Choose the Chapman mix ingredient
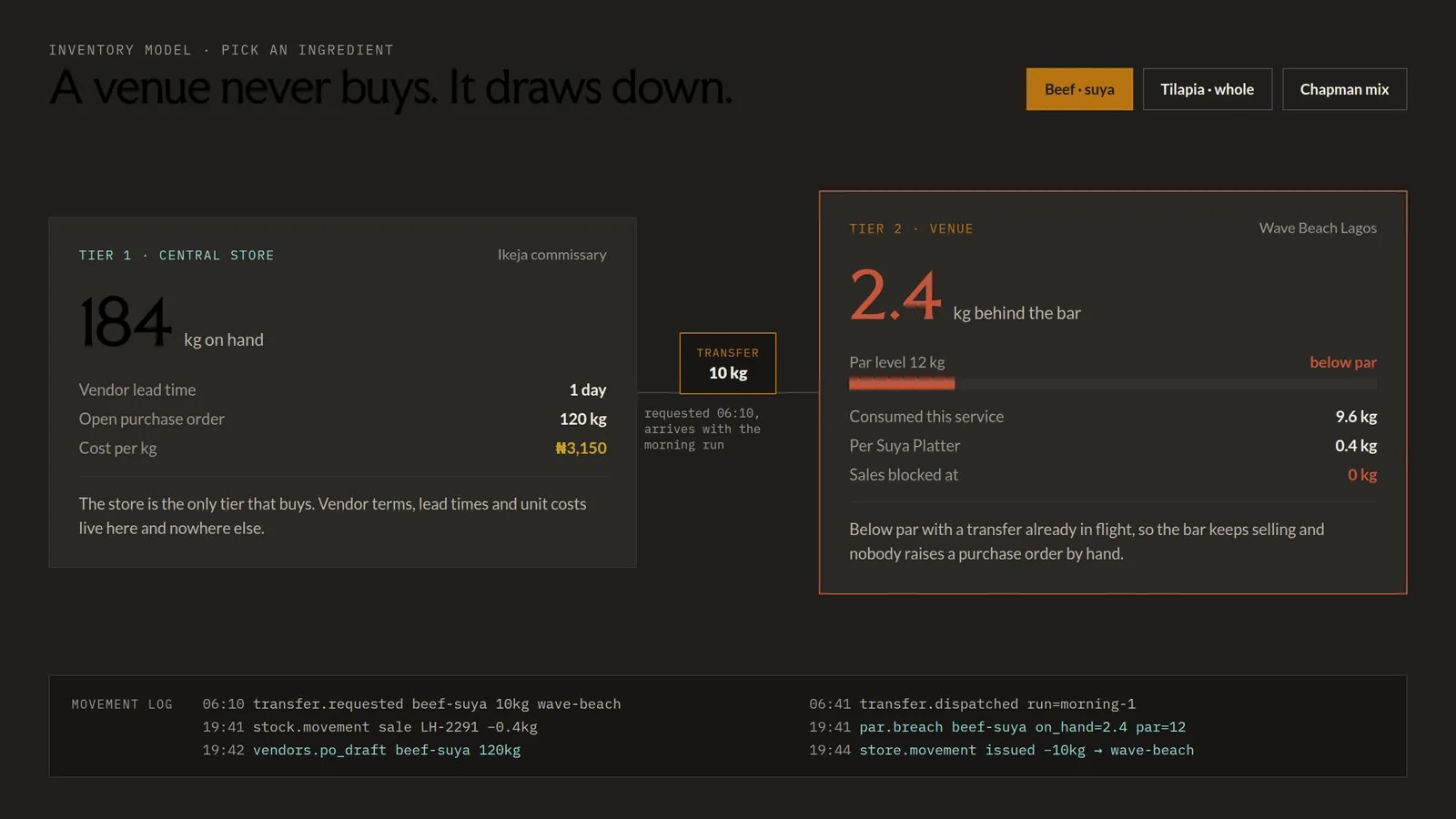1456x819 pixels. (1344, 89)
